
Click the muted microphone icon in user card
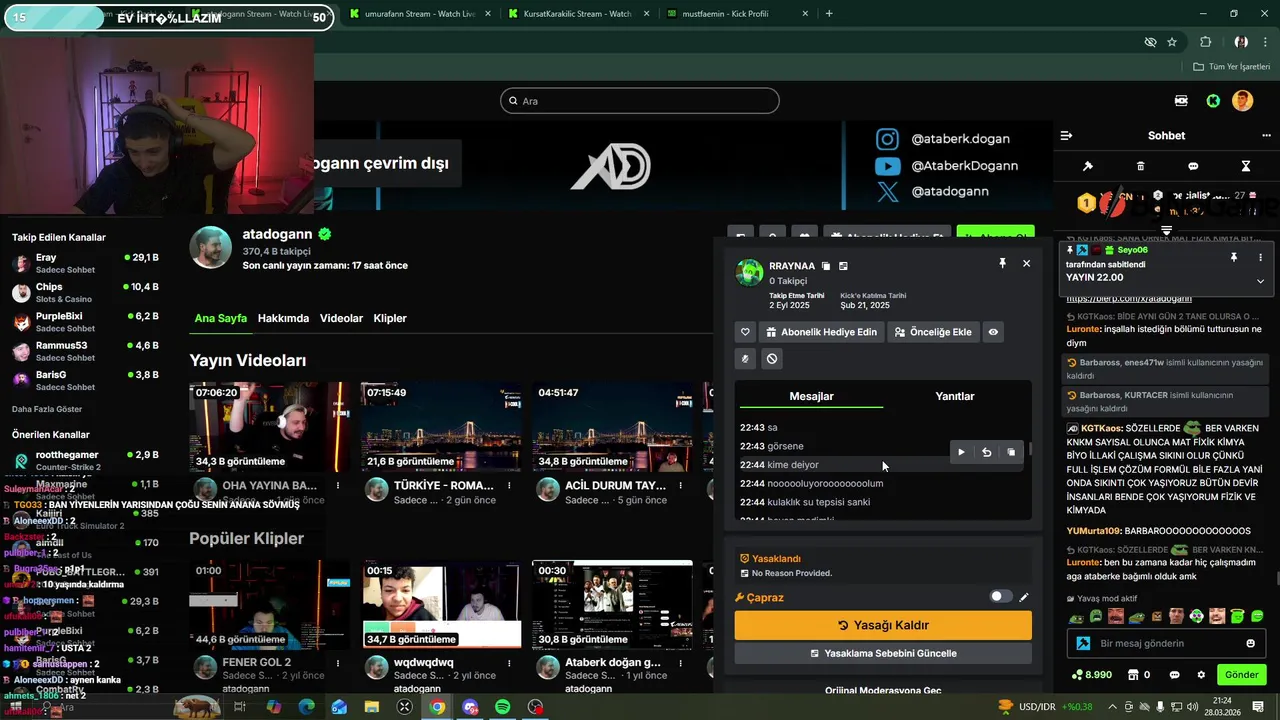point(745,358)
